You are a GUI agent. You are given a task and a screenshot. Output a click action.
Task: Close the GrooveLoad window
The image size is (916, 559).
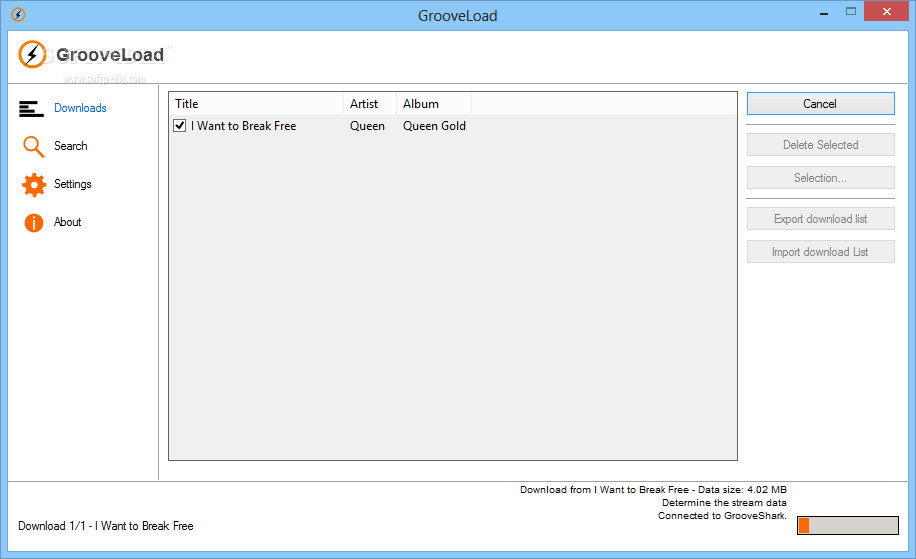click(886, 12)
